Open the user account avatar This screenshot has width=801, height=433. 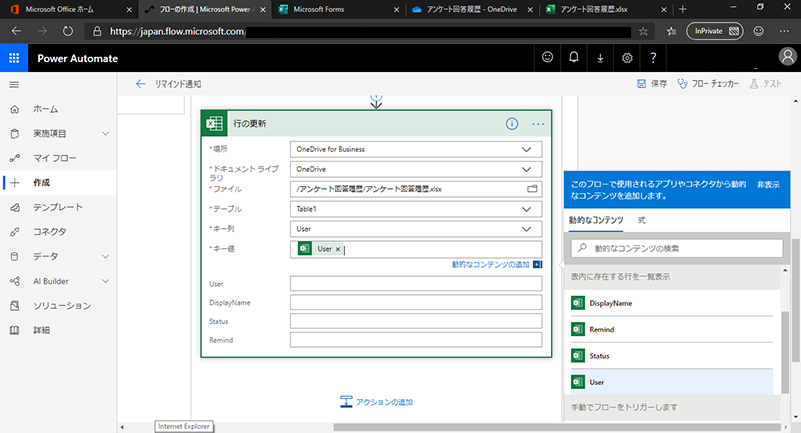[x=787, y=57]
